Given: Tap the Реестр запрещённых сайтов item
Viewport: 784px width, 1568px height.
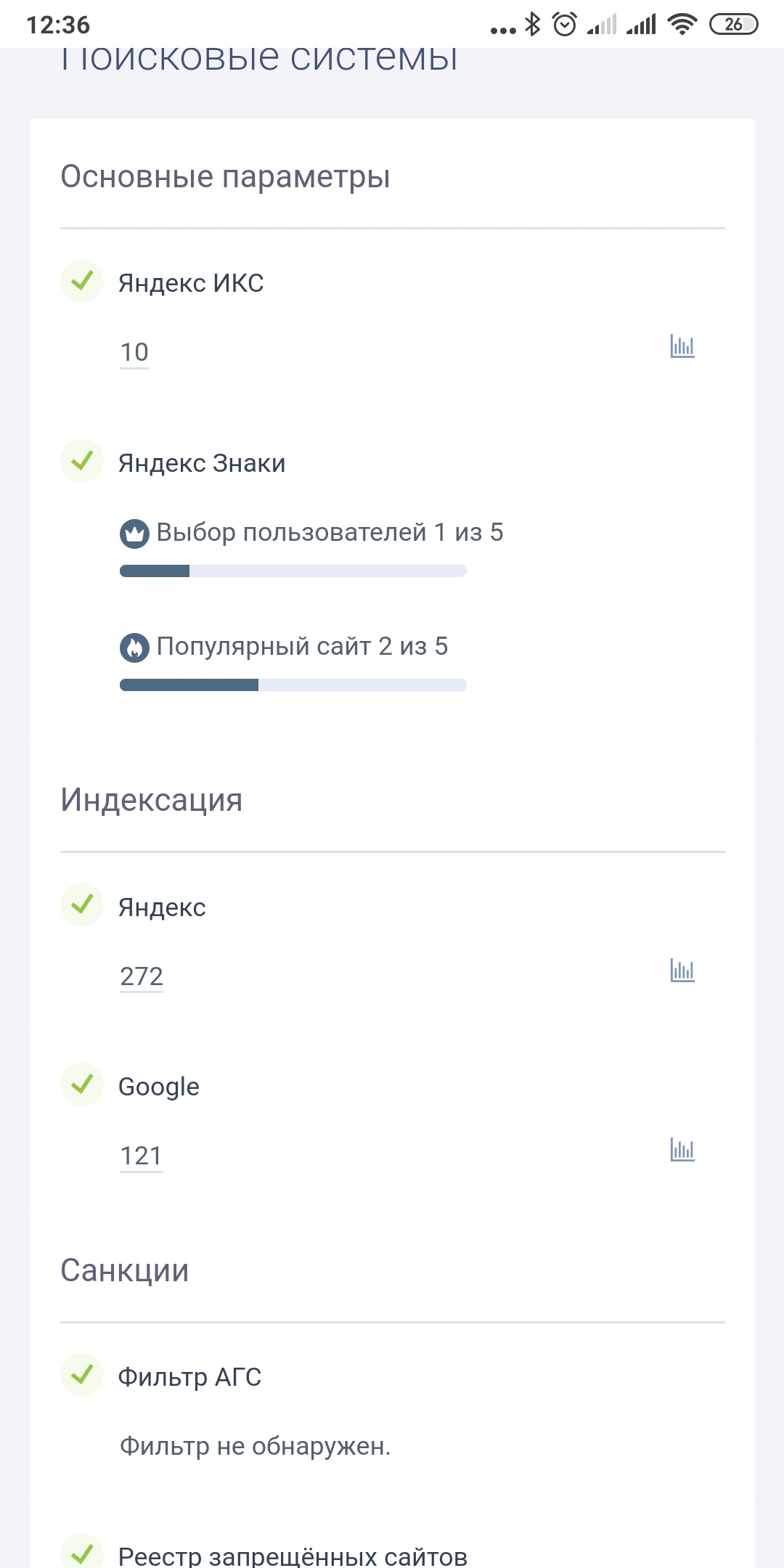Looking at the screenshot, I should (293, 1555).
